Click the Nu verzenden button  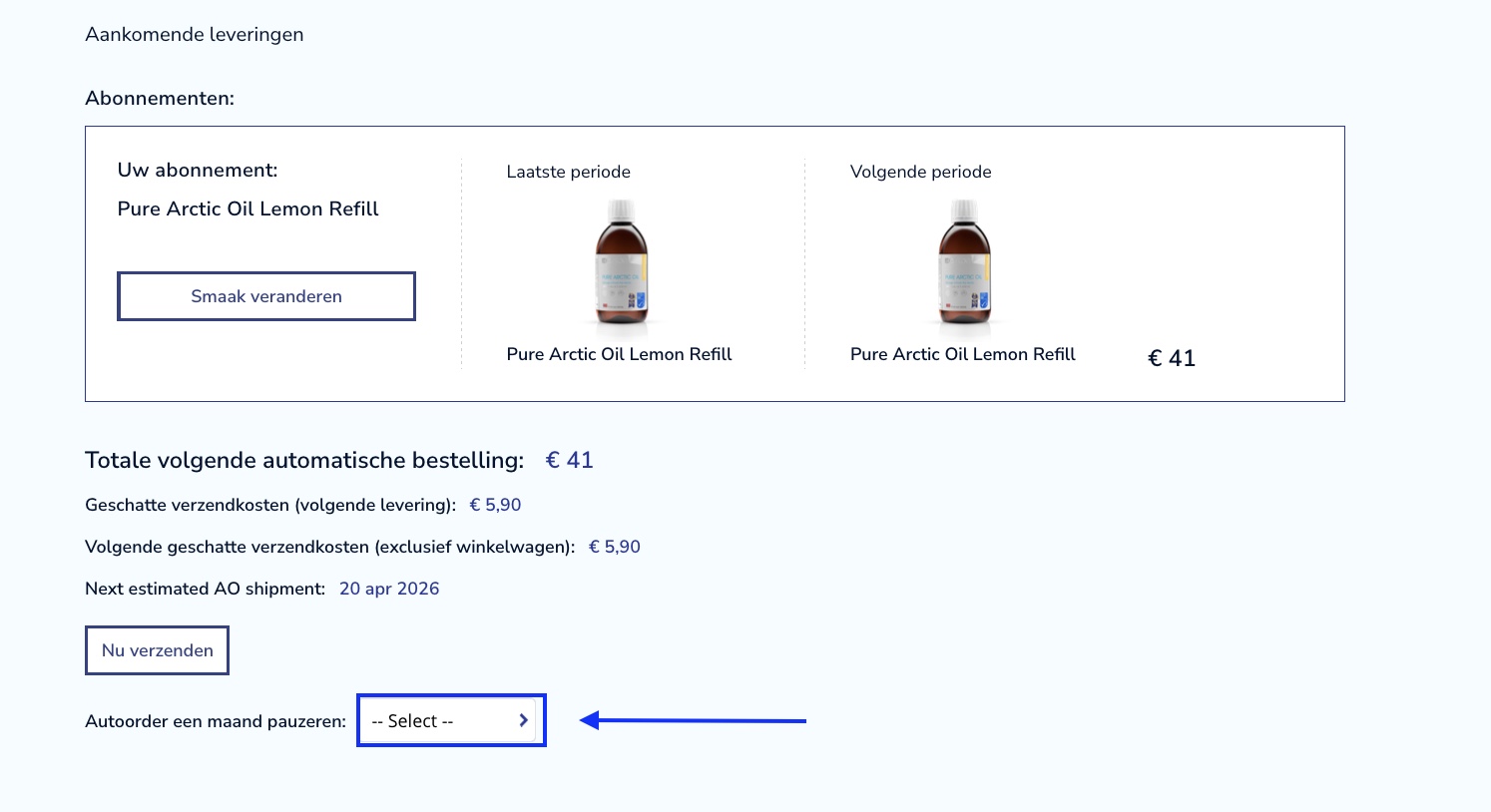[x=158, y=650]
